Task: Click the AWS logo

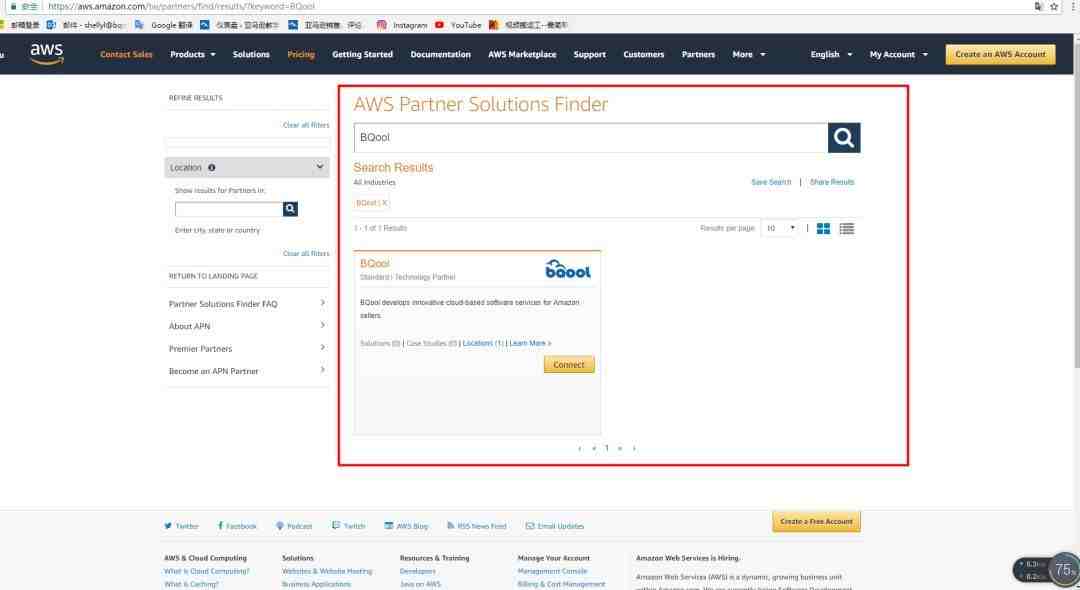Action: pyautogui.click(x=47, y=54)
